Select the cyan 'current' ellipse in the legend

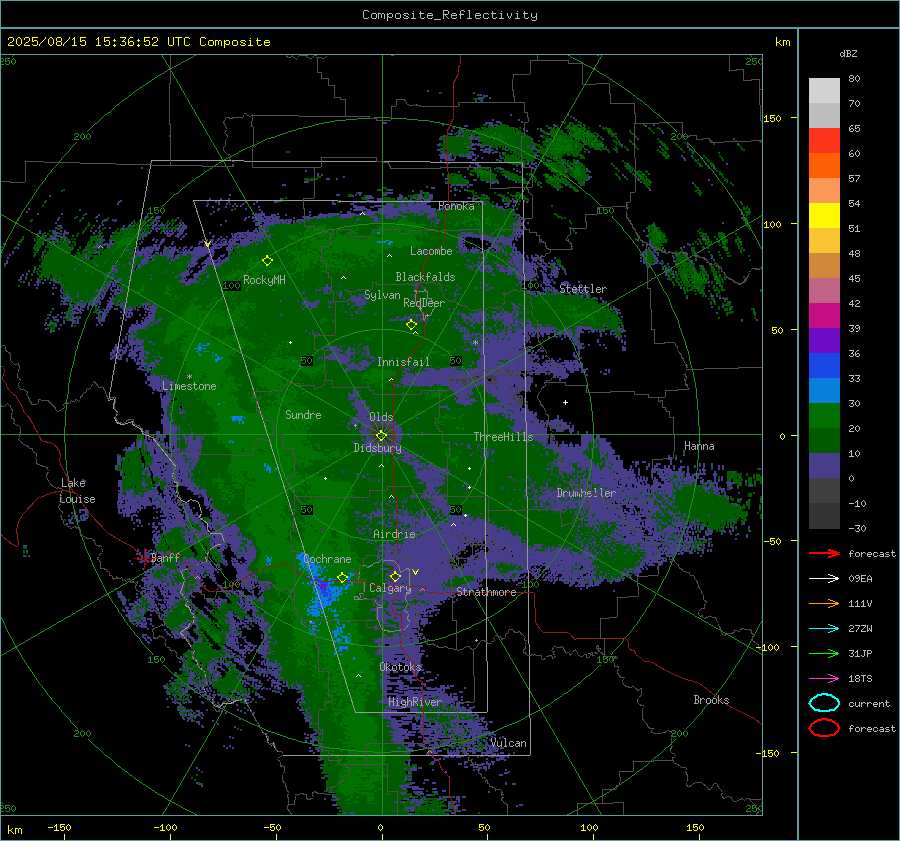click(x=824, y=703)
